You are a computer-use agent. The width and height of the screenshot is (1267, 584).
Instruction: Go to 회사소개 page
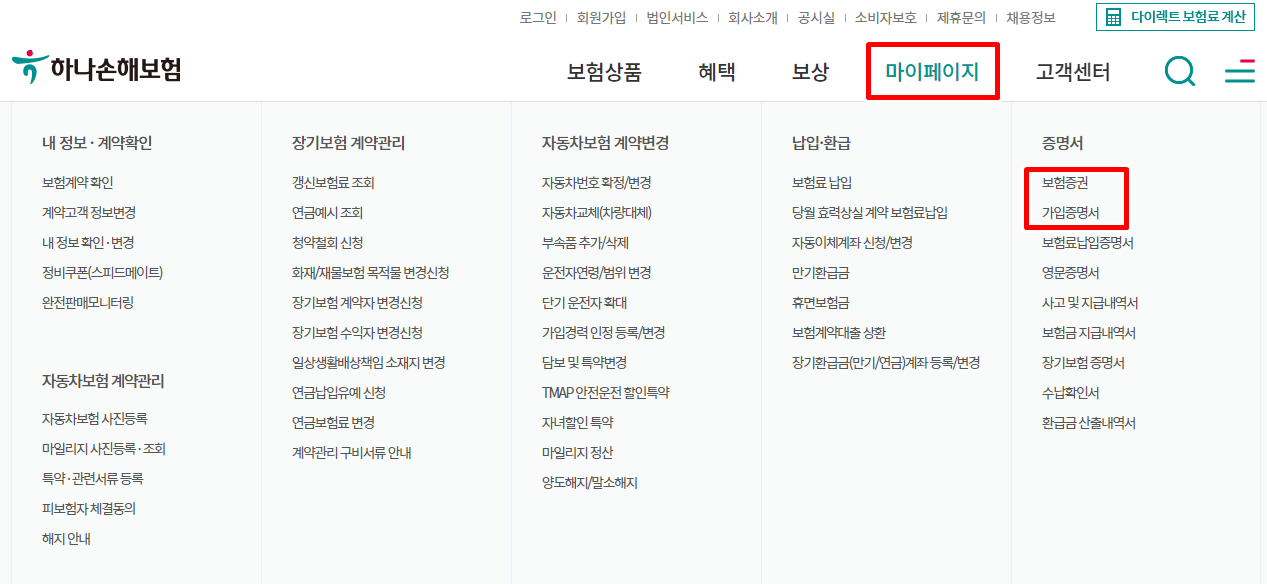[x=753, y=18]
